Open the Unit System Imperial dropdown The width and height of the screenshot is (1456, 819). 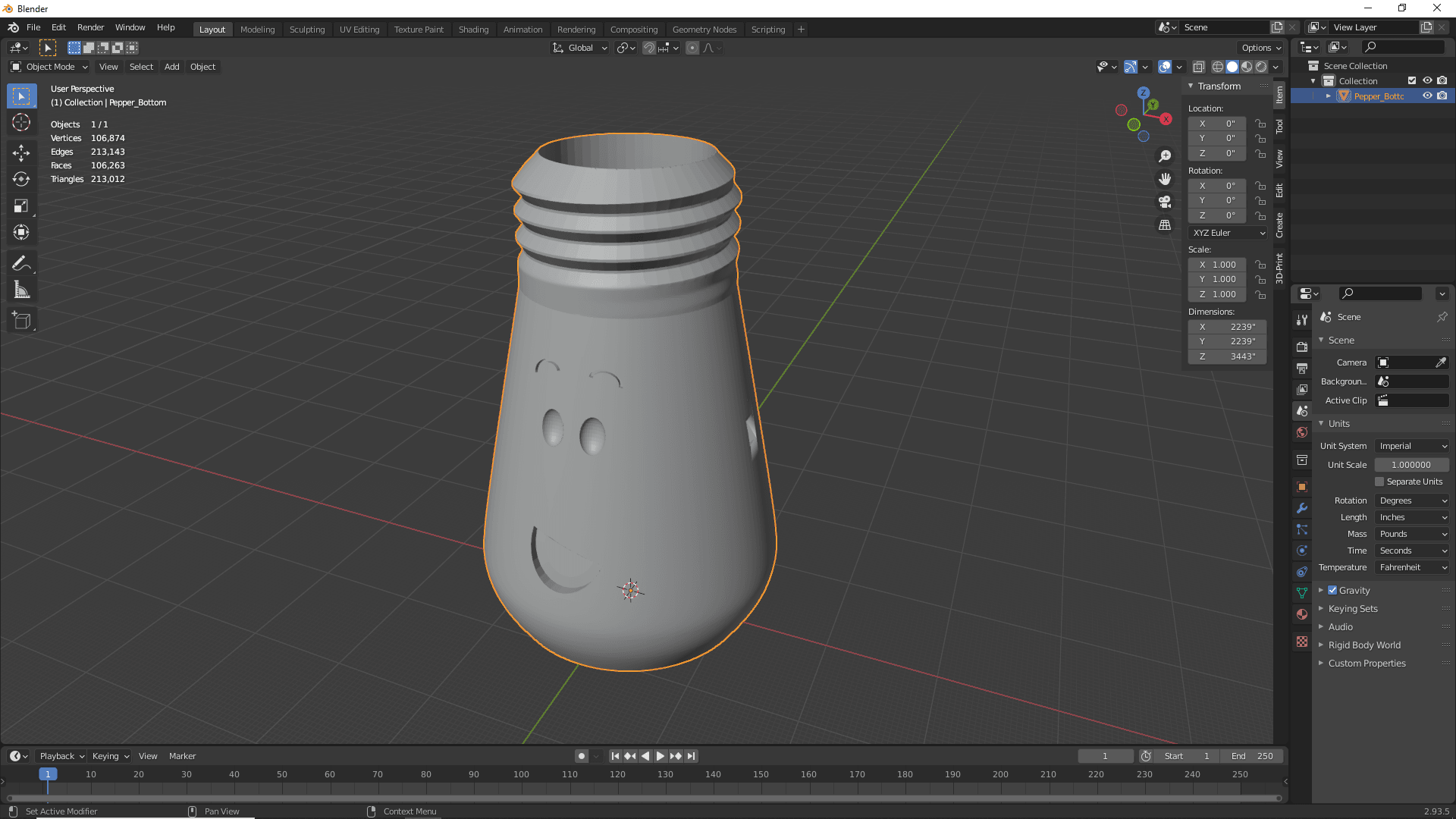pyautogui.click(x=1412, y=446)
